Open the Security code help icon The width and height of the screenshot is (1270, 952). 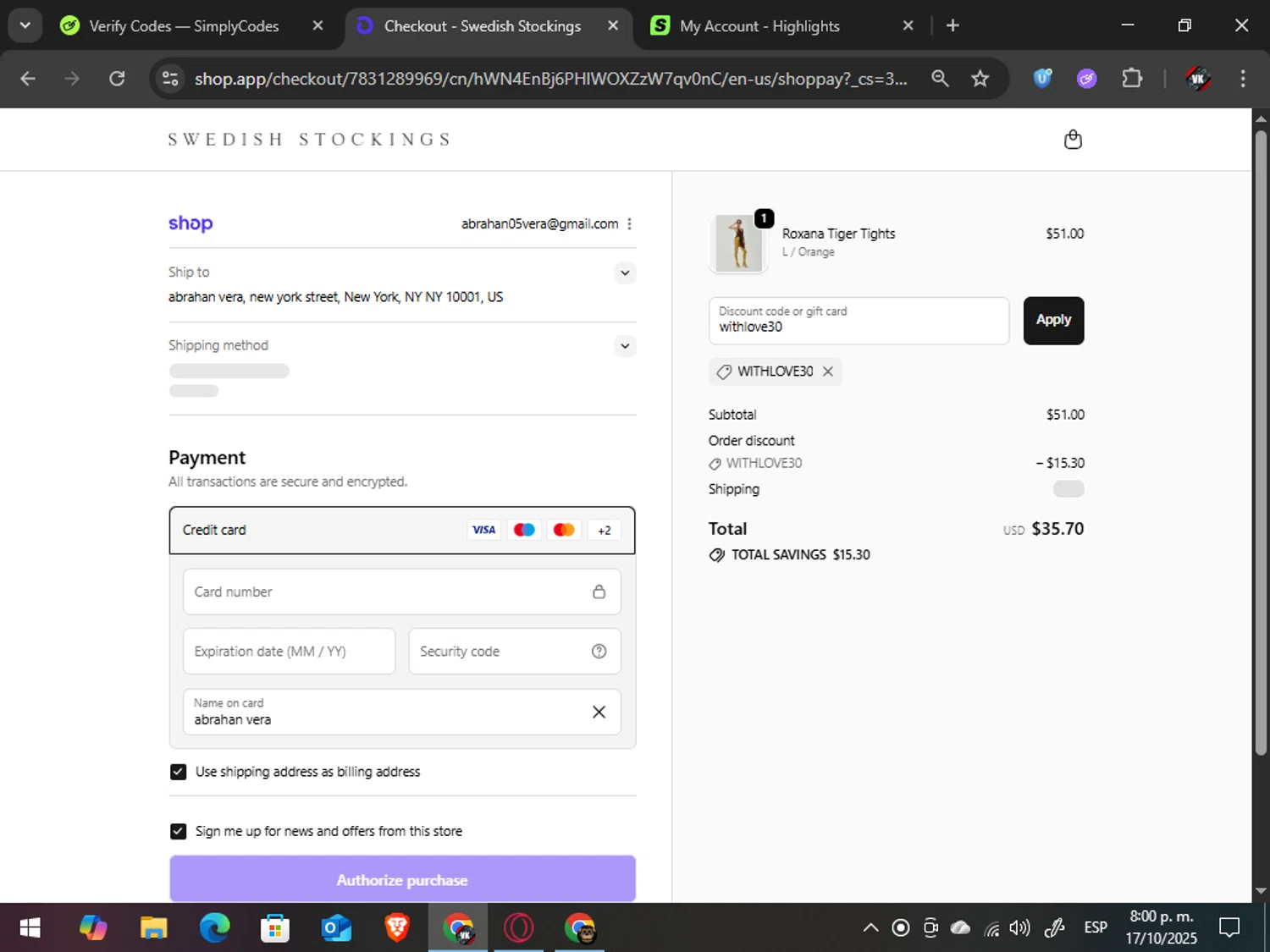[x=599, y=652]
